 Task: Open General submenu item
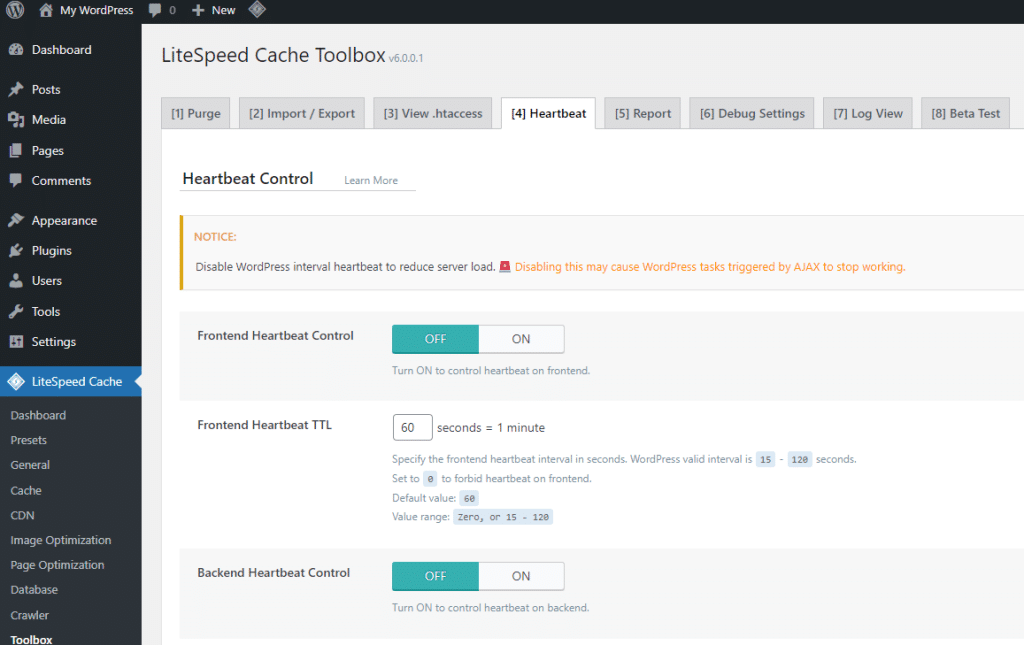(x=30, y=465)
